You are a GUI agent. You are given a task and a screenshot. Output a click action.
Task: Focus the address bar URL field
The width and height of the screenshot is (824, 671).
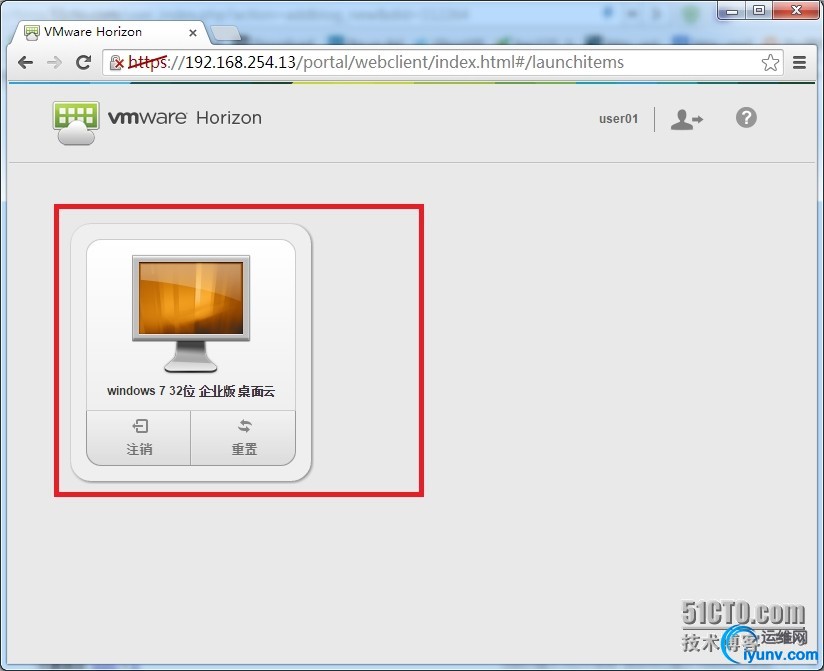point(442,63)
